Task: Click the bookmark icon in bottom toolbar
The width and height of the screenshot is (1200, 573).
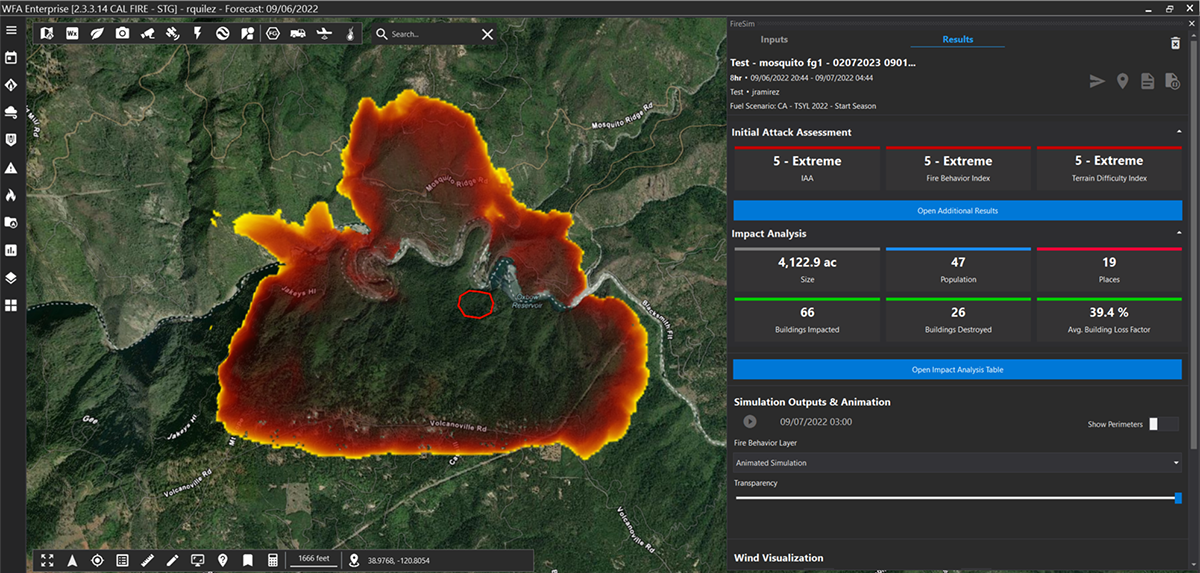Action: 247,561
